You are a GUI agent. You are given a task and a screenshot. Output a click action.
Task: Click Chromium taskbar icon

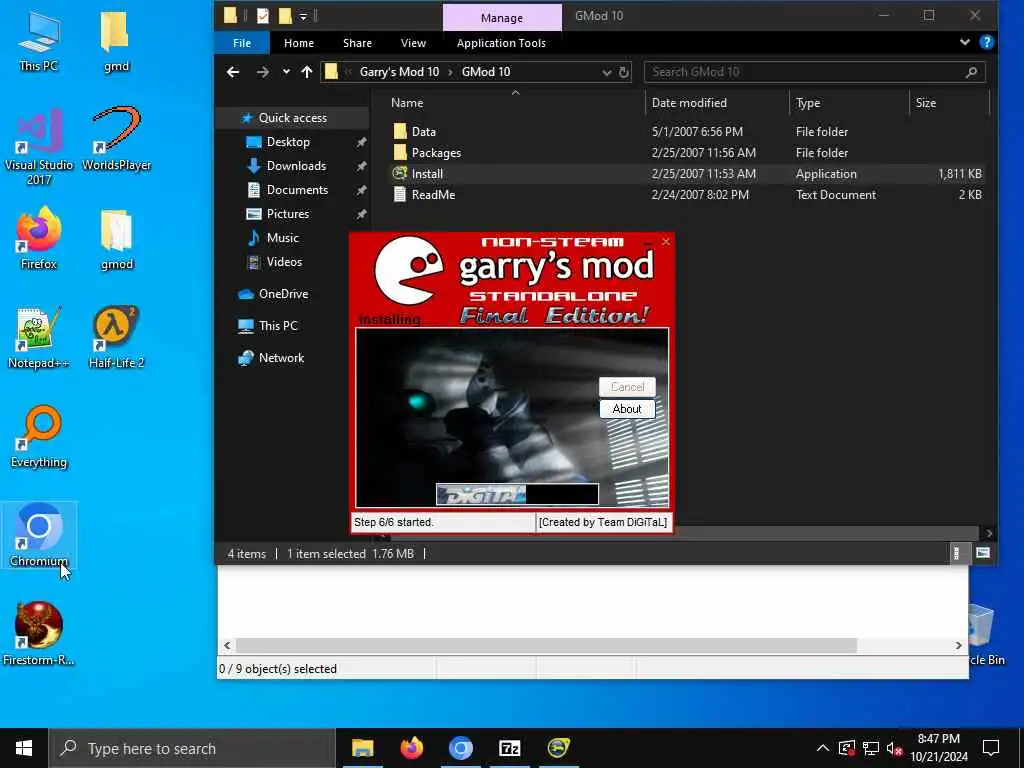tap(460, 748)
